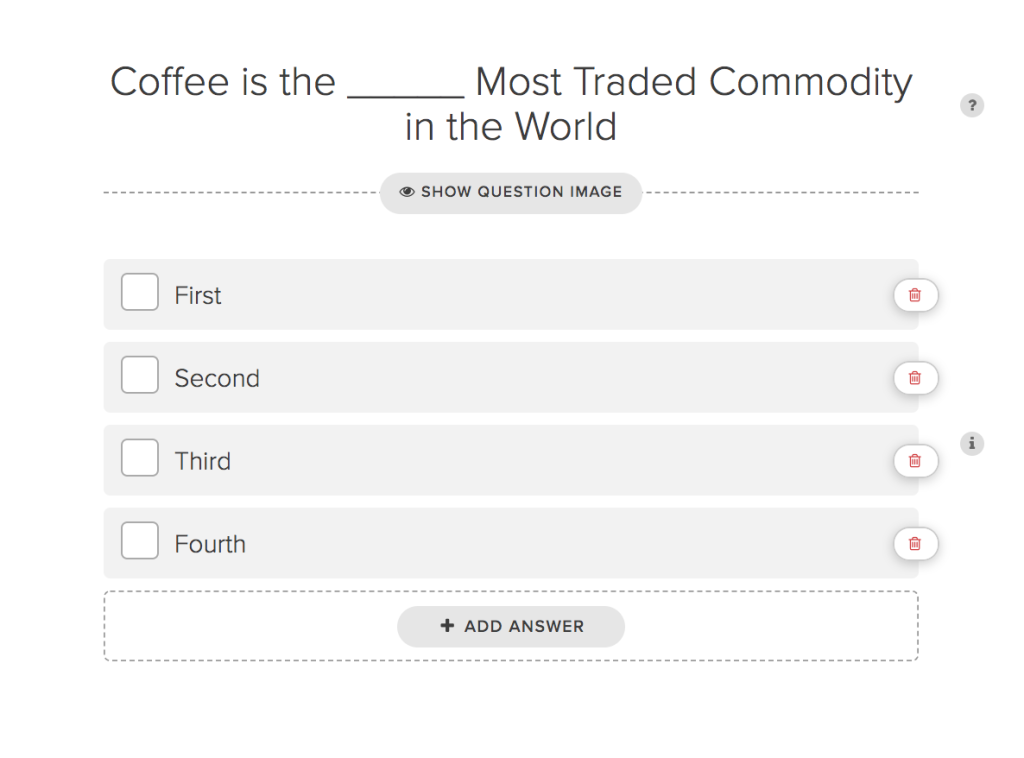
Task: Edit the First answer text
Action: pos(198,296)
